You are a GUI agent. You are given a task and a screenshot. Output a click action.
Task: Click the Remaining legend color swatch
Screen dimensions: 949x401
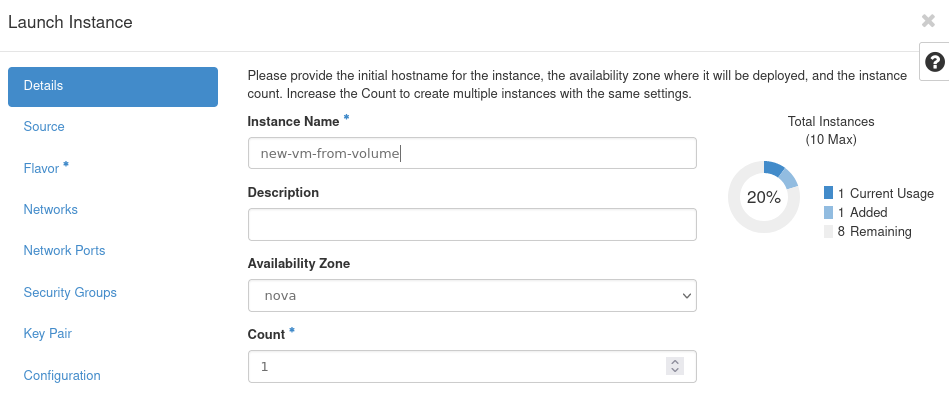pyautogui.click(x=829, y=231)
